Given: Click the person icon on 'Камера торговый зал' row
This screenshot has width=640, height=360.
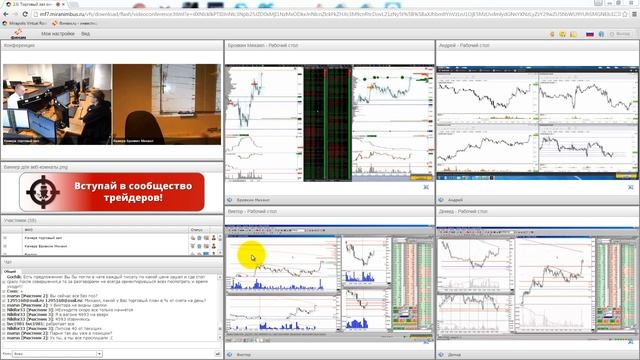Looking at the screenshot, I should coord(213,238).
